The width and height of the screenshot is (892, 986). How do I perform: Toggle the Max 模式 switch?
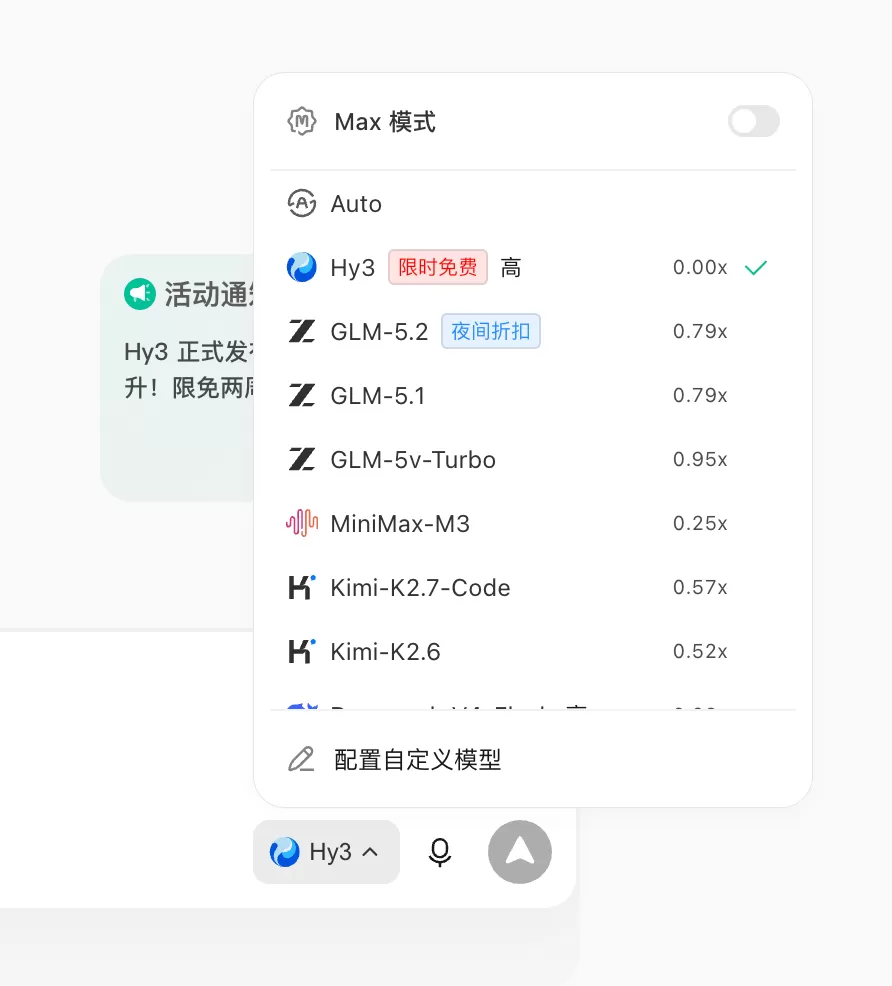coord(754,121)
